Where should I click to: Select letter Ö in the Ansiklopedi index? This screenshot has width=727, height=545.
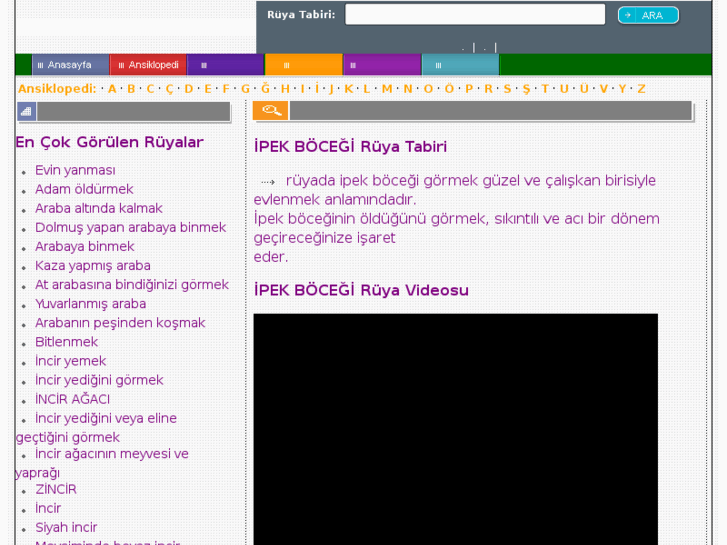click(449, 88)
